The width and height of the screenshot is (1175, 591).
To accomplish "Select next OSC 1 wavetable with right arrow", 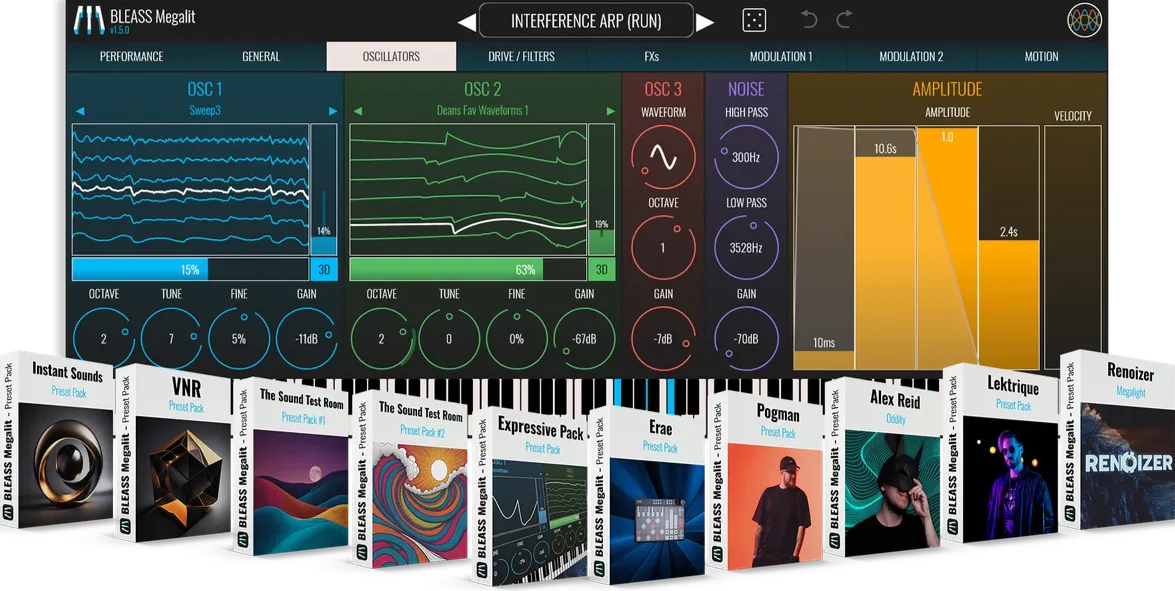I will point(333,111).
